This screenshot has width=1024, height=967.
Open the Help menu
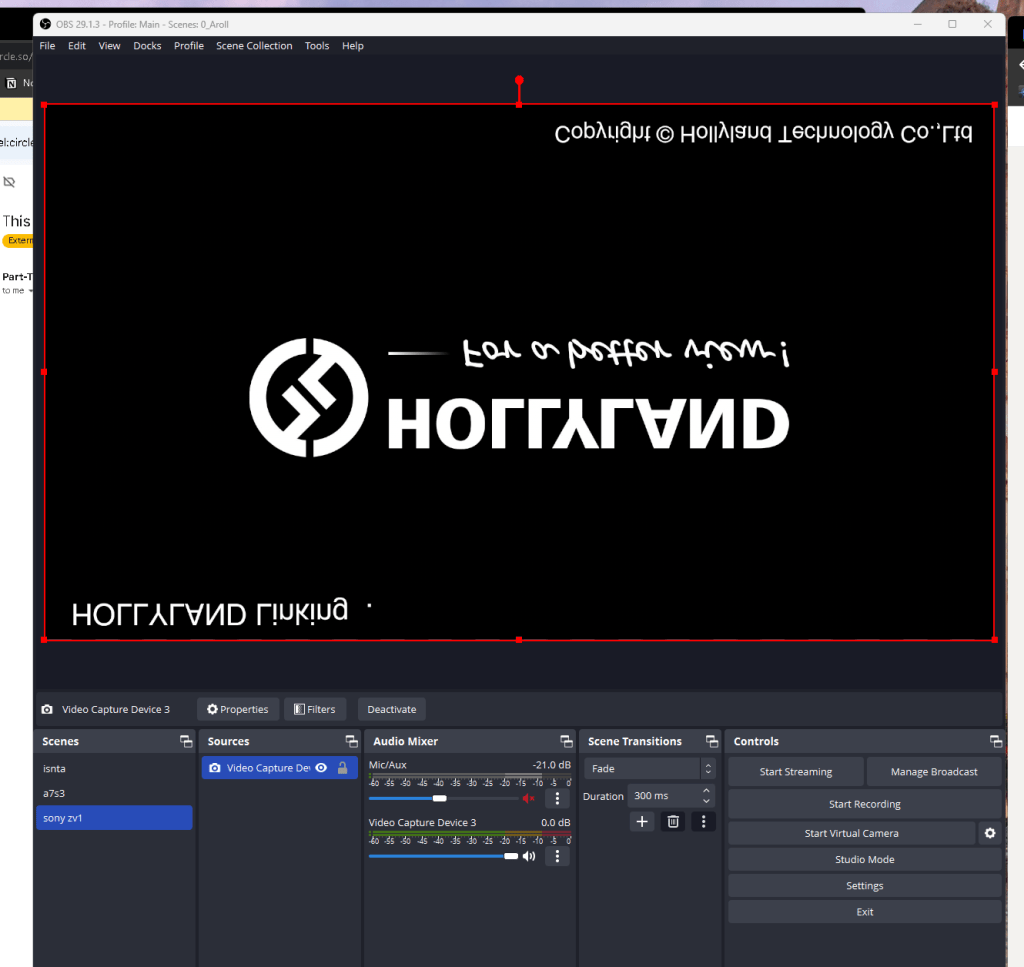coord(353,46)
